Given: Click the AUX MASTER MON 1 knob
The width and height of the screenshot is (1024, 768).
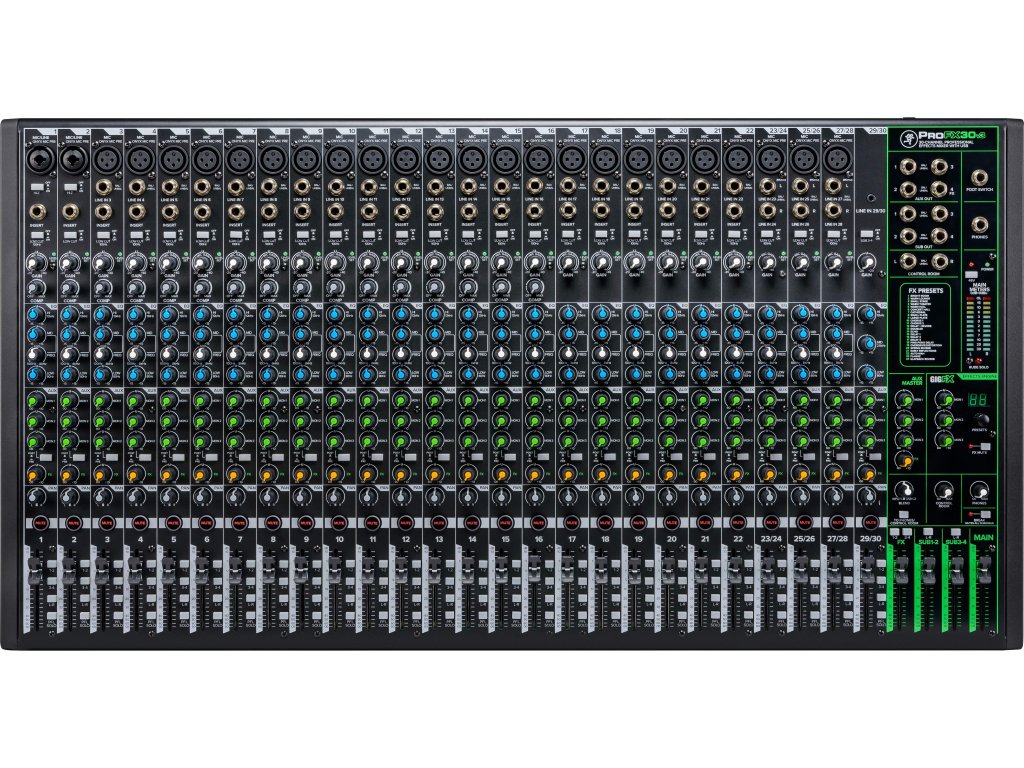Looking at the screenshot, I should (904, 399).
